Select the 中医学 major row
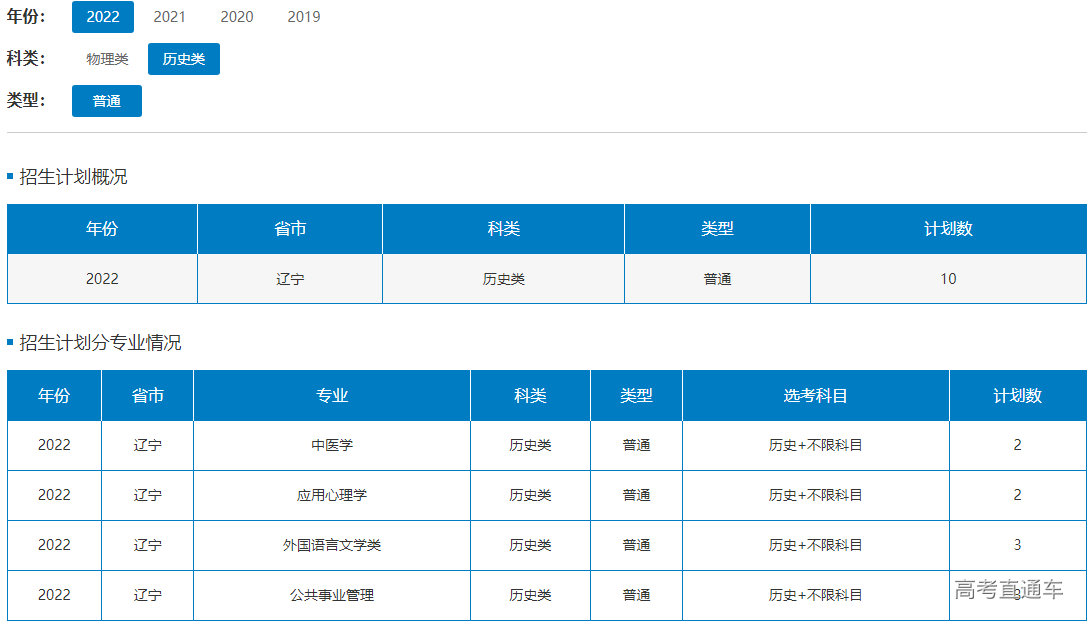Image resolution: width=1092 pixels, height=629 pixels. click(x=332, y=445)
